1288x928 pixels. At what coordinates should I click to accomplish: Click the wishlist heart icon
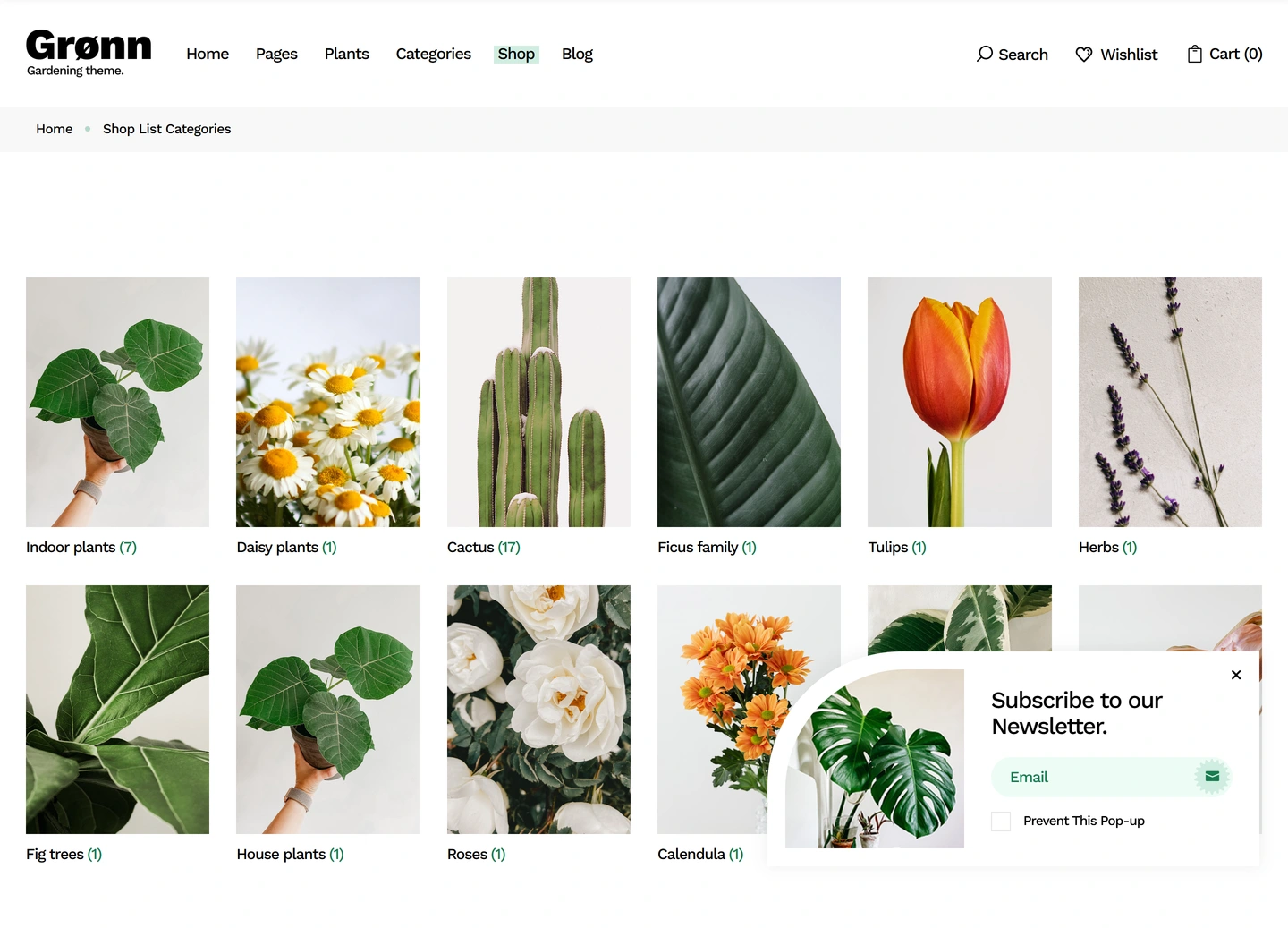coord(1084,55)
